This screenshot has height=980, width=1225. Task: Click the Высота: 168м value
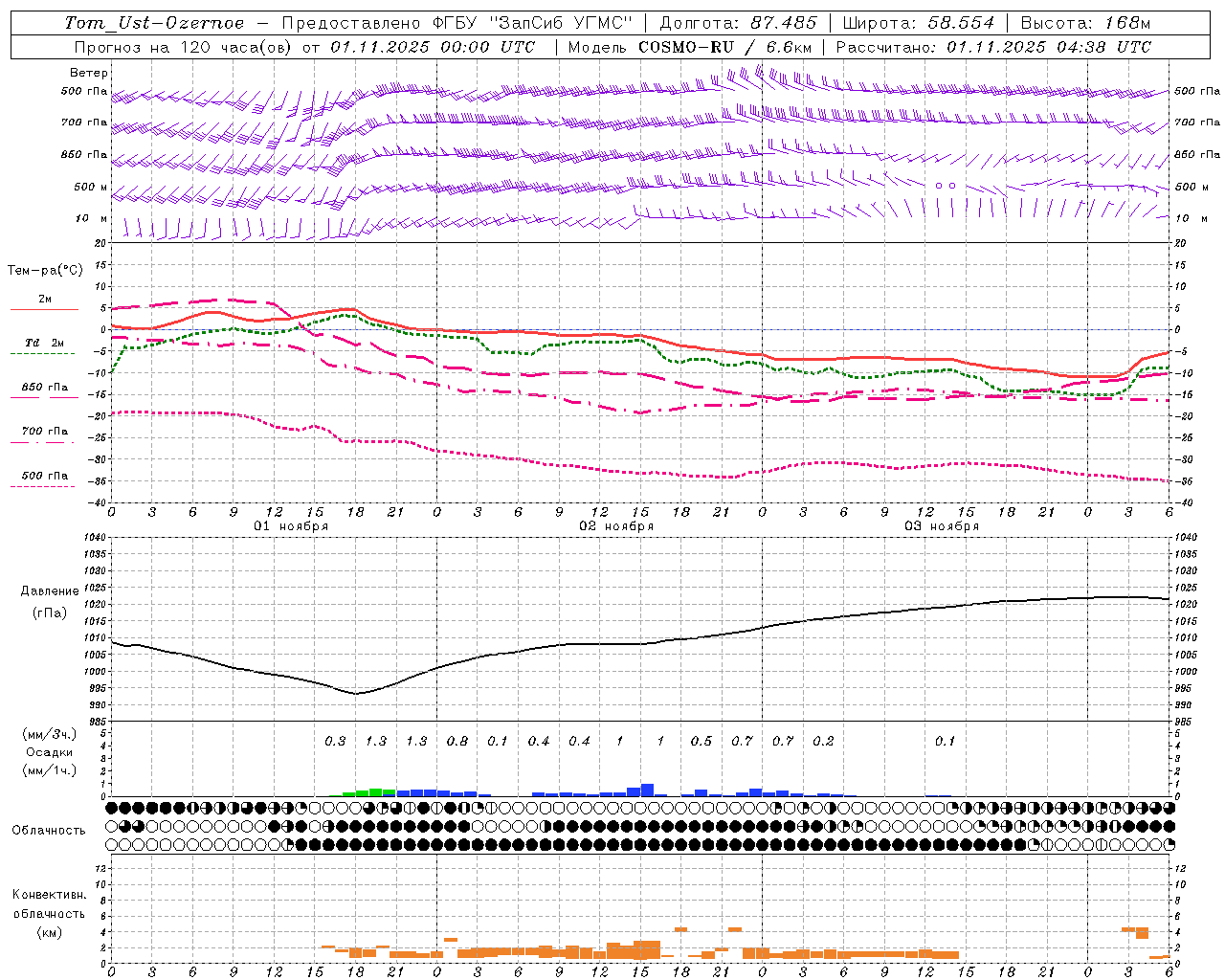[x=1085, y=23]
